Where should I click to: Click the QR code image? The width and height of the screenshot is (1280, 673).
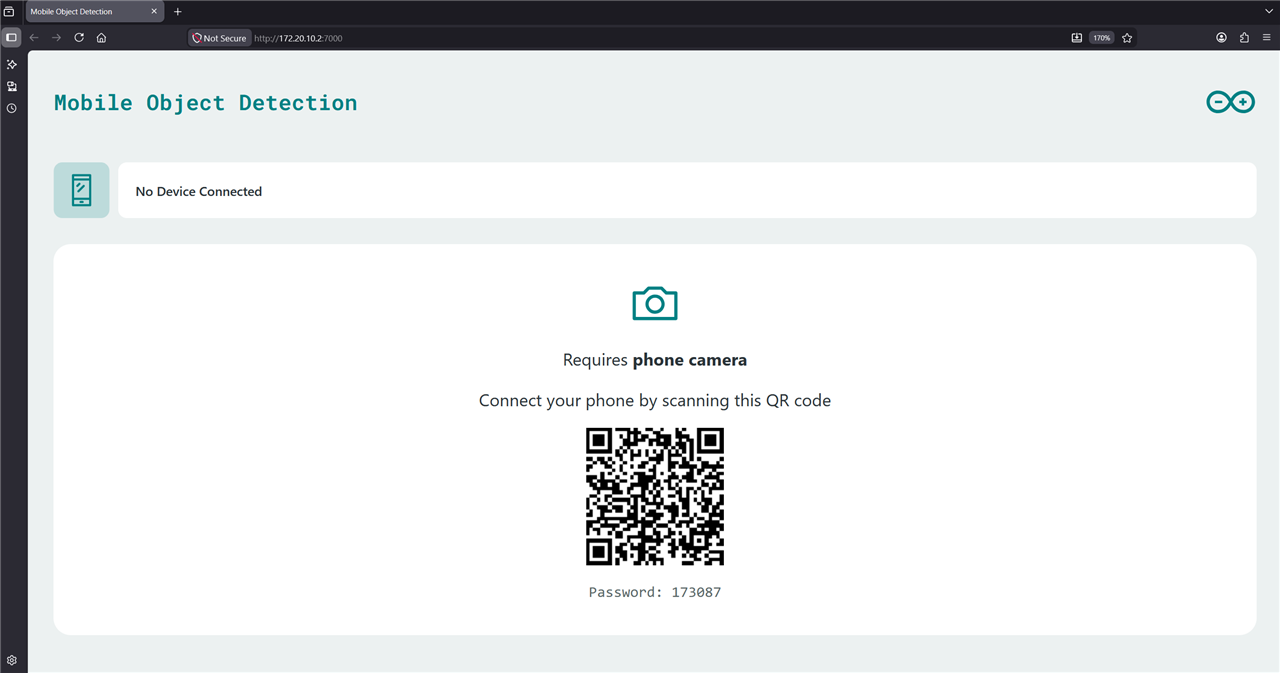pos(655,497)
